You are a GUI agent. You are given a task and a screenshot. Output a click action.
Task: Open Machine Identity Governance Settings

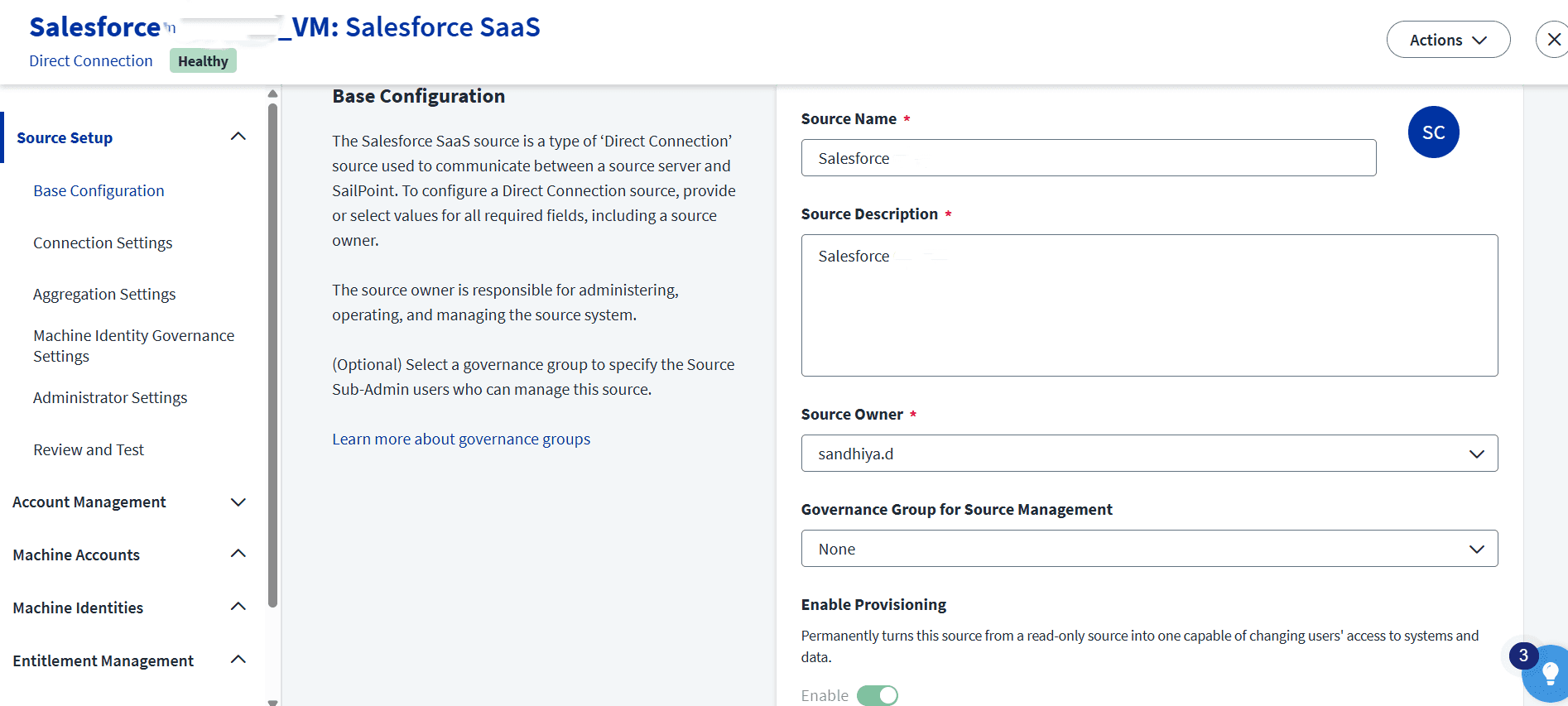coord(134,346)
